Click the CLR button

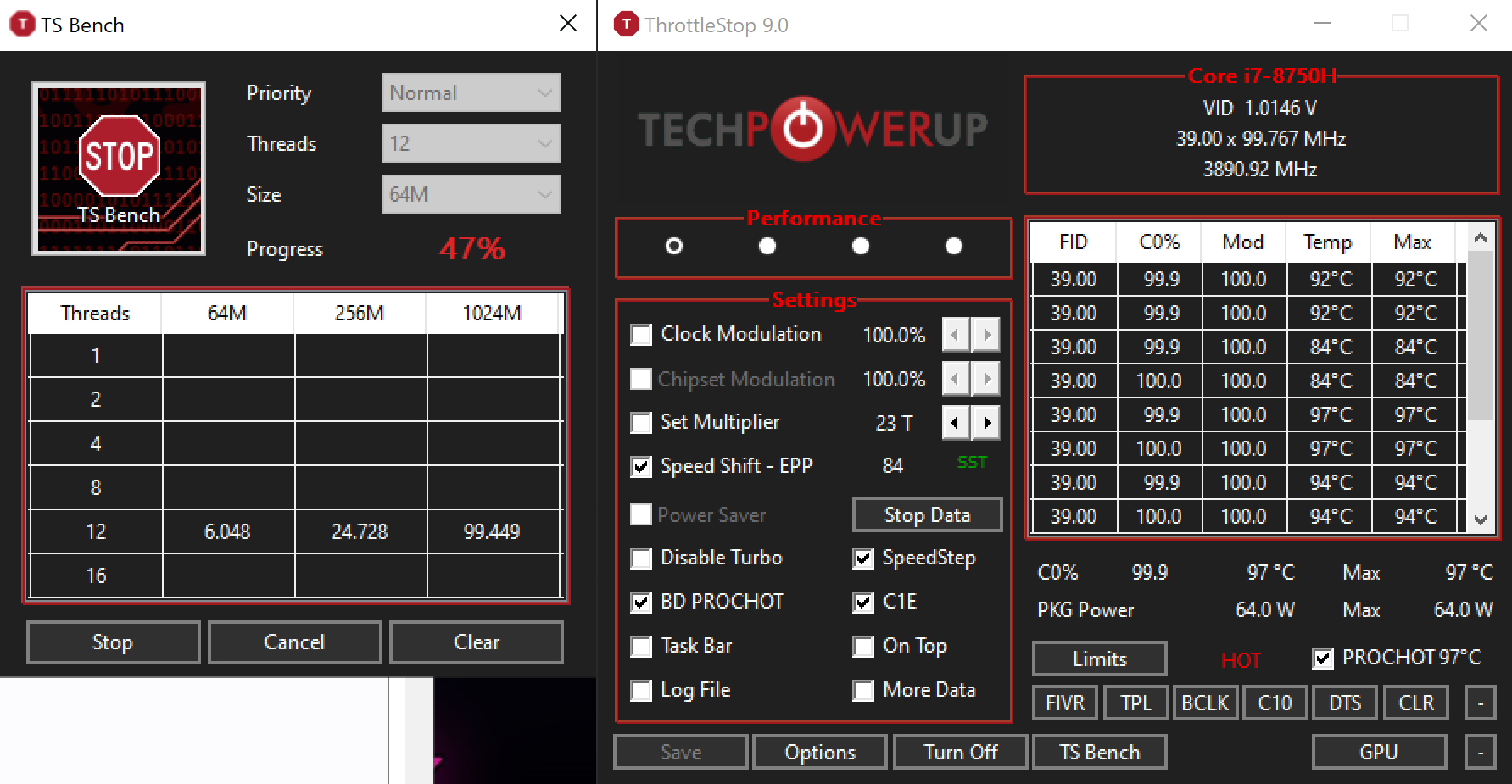[x=1416, y=703]
